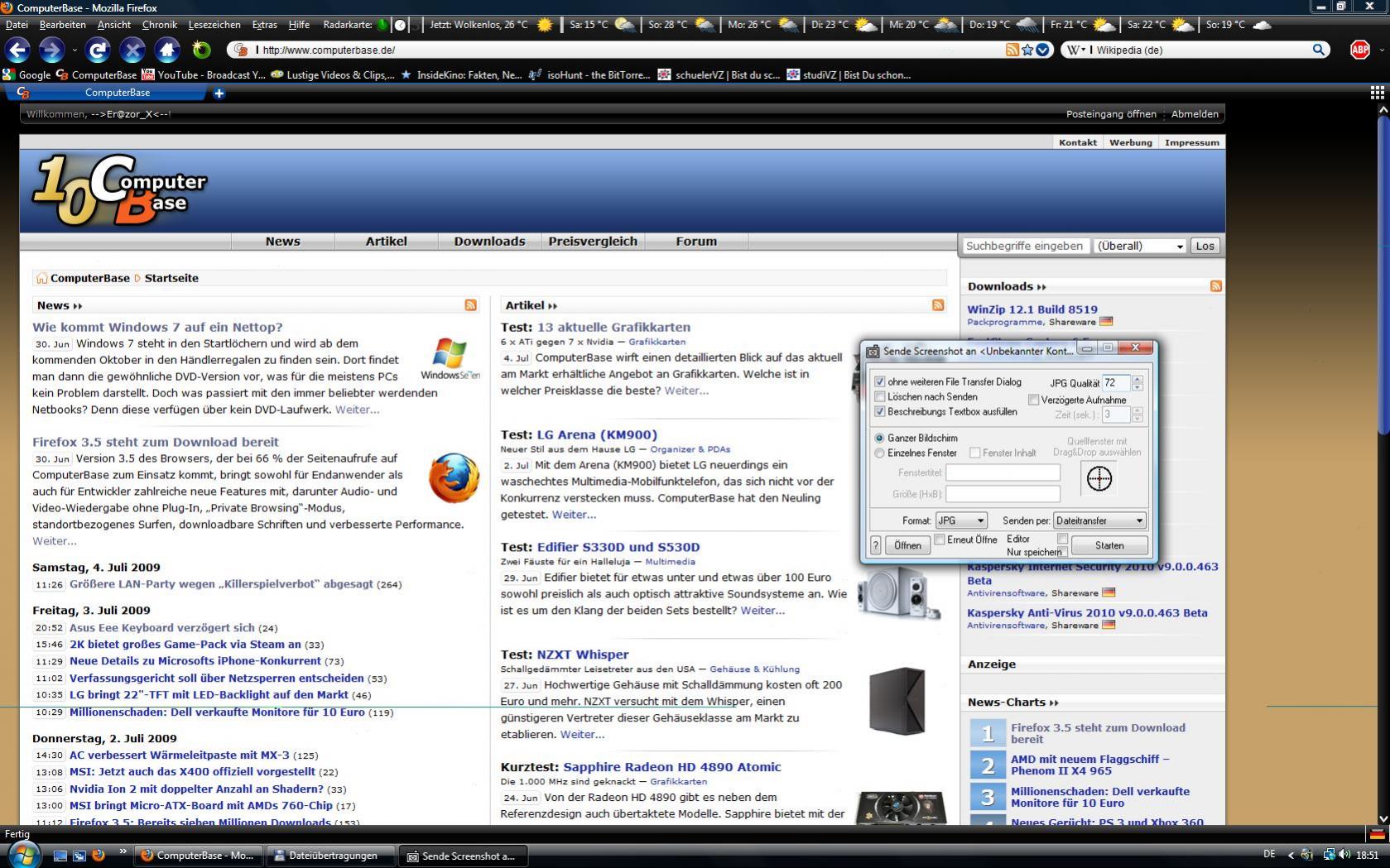Toggle 'Beschreibungs Textbox ausfüllen' checkbox

coord(879,412)
